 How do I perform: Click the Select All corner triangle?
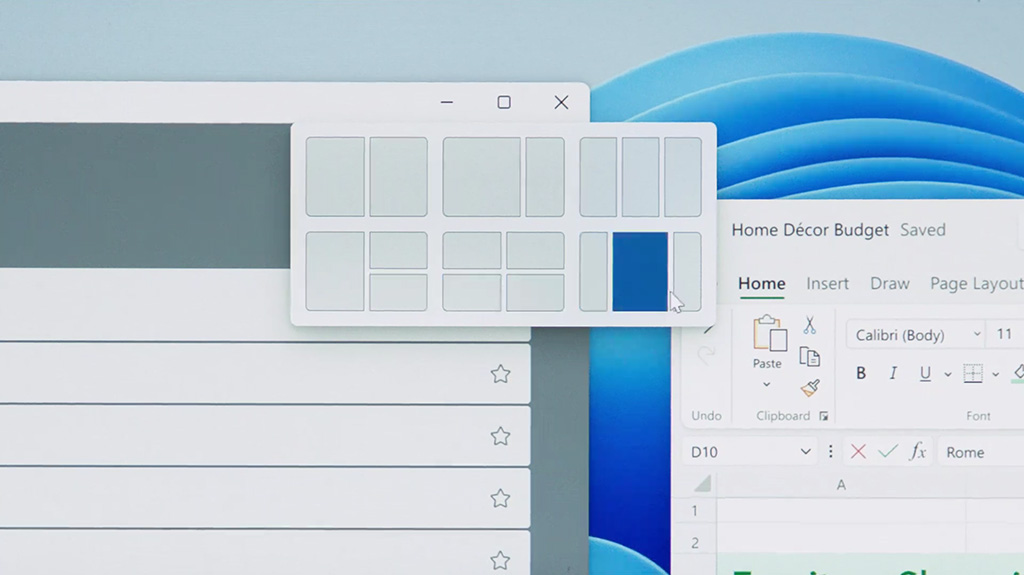(703, 484)
